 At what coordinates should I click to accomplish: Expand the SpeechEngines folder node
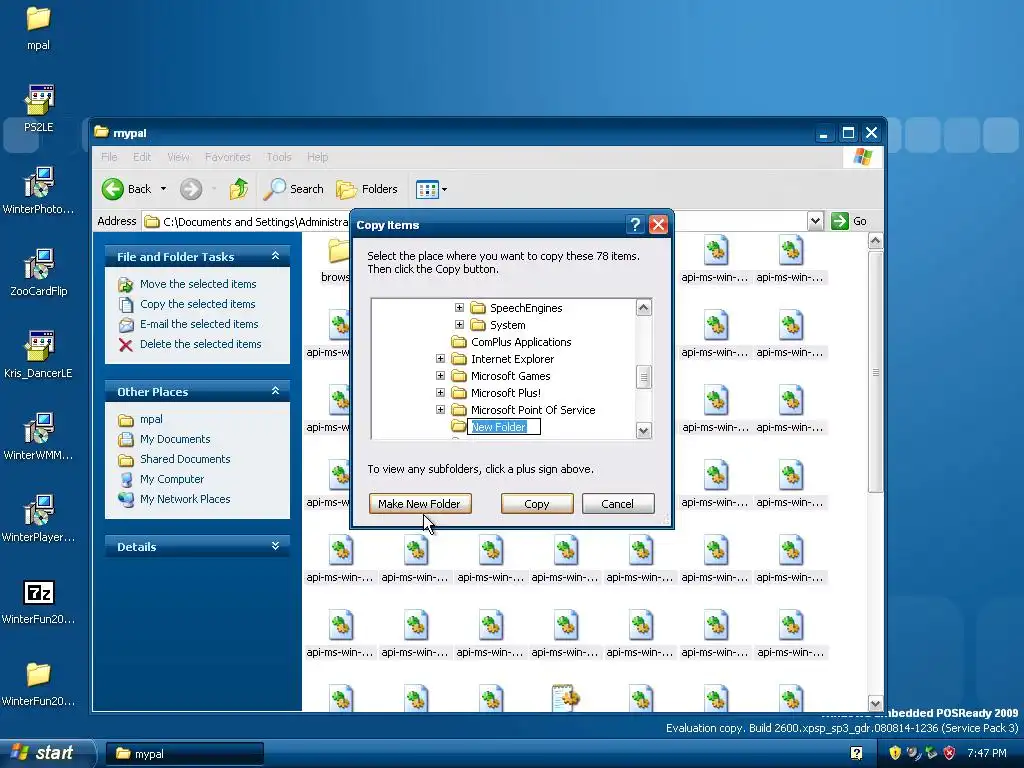point(459,308)
